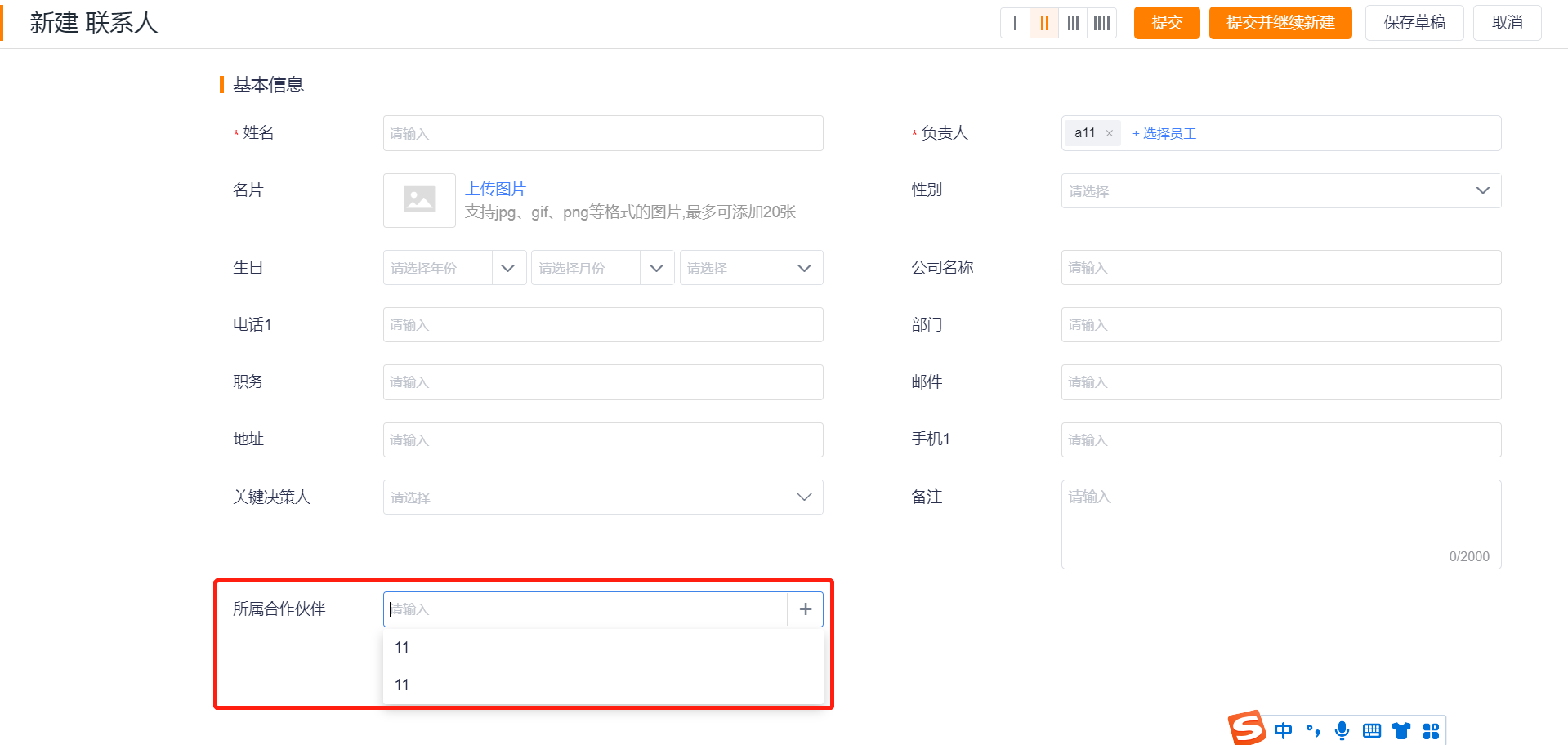Image resolution: width=1568 pixels, height=745 pixels.
Task: Click the business card image placeholder
Action: pos(419,200)
